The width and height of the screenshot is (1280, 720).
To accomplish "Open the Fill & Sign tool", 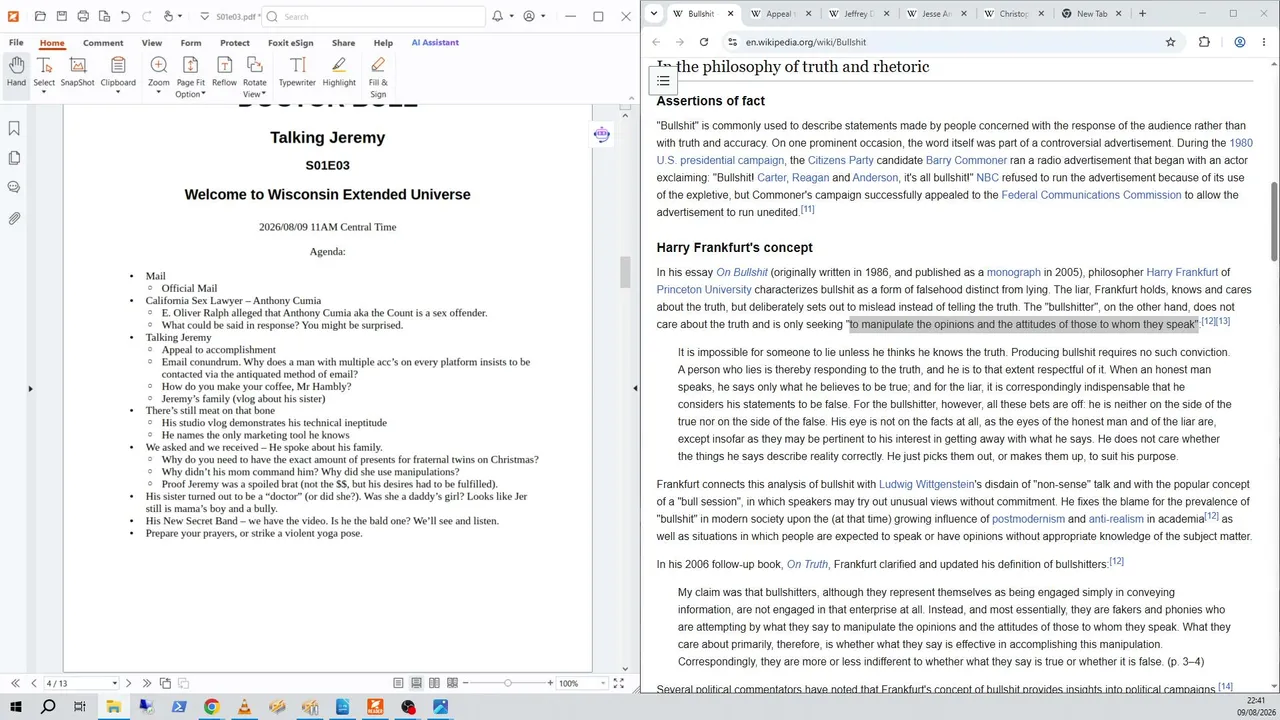I will (x=378, y=77).
